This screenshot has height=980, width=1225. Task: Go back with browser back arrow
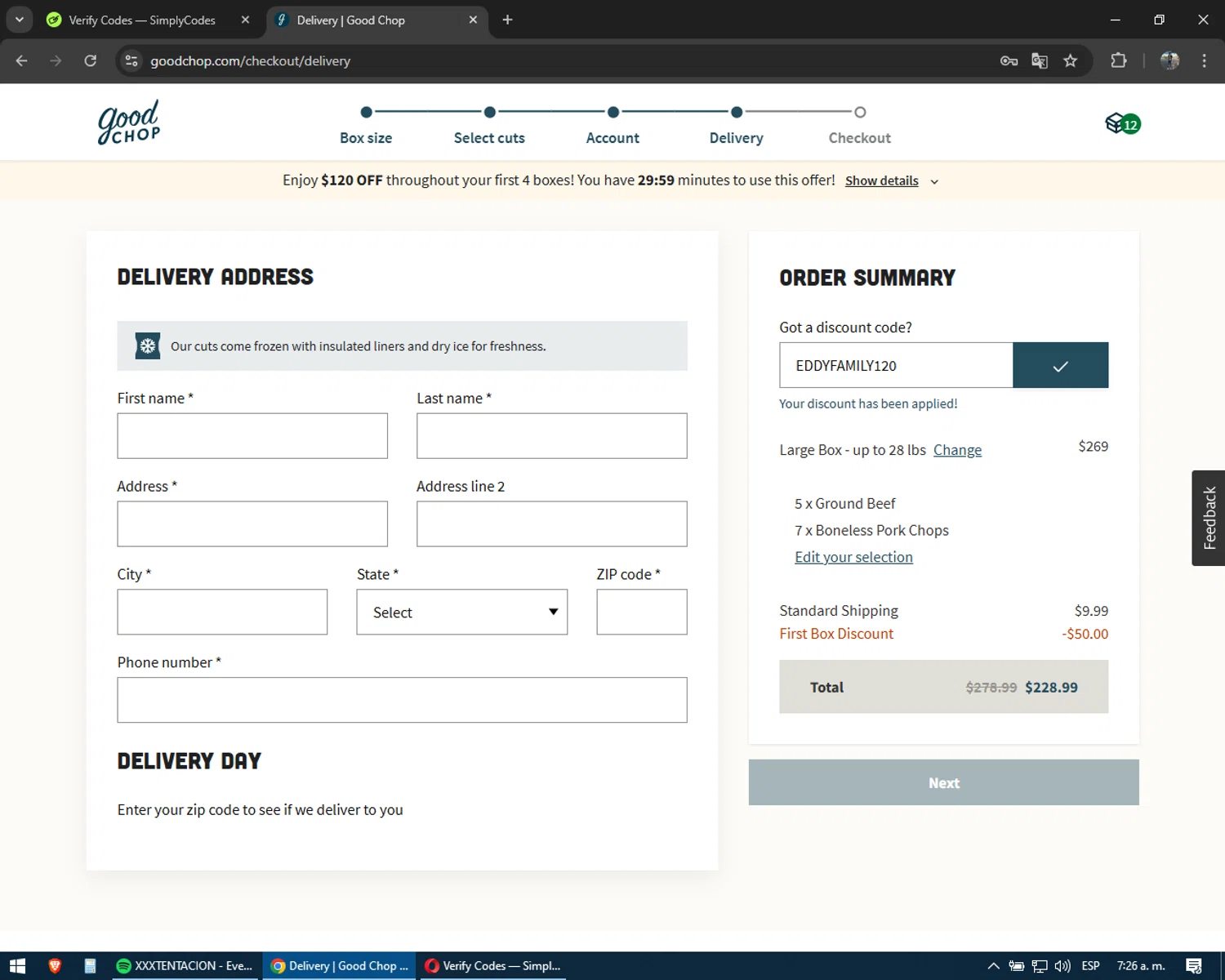pos(22,60)
